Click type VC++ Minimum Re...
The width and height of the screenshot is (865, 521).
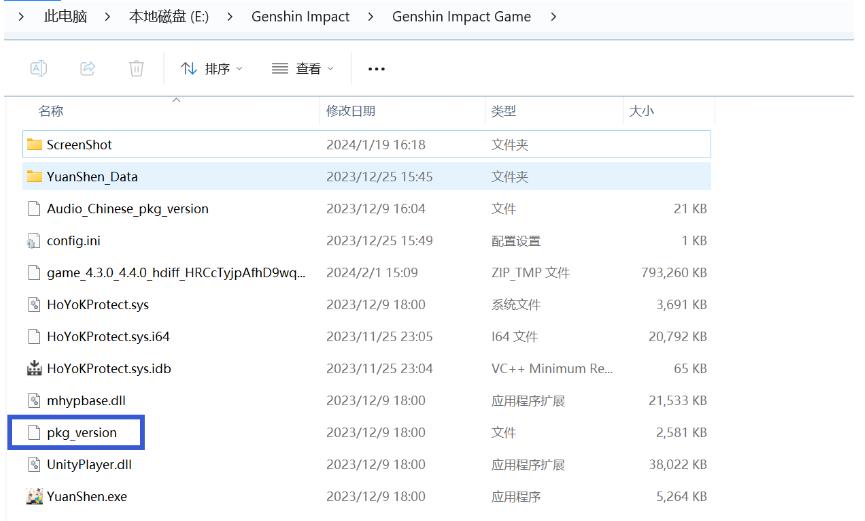point(552,369)
